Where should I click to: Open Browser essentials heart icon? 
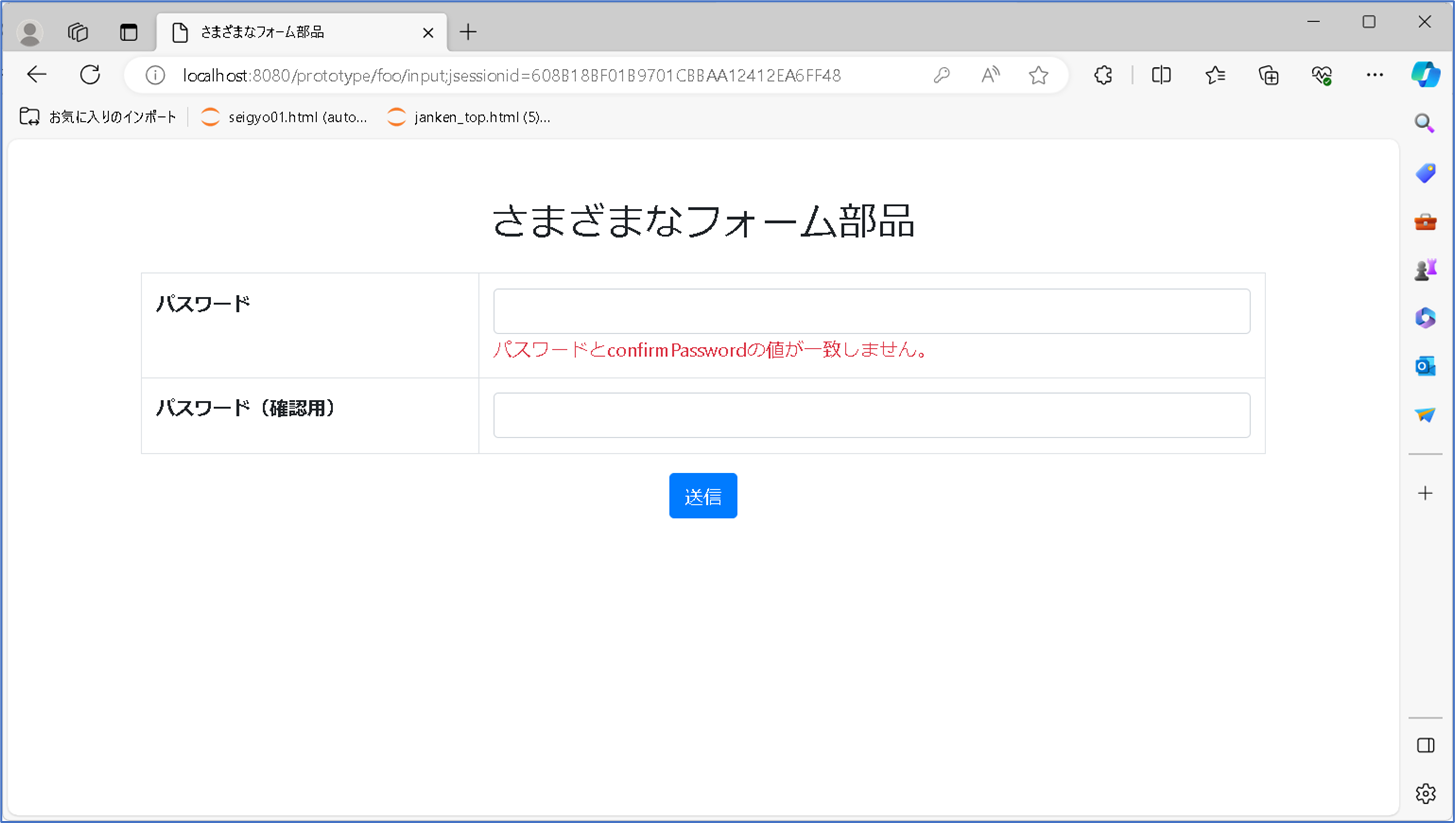pyautogui.click(x=1322, y=75)
